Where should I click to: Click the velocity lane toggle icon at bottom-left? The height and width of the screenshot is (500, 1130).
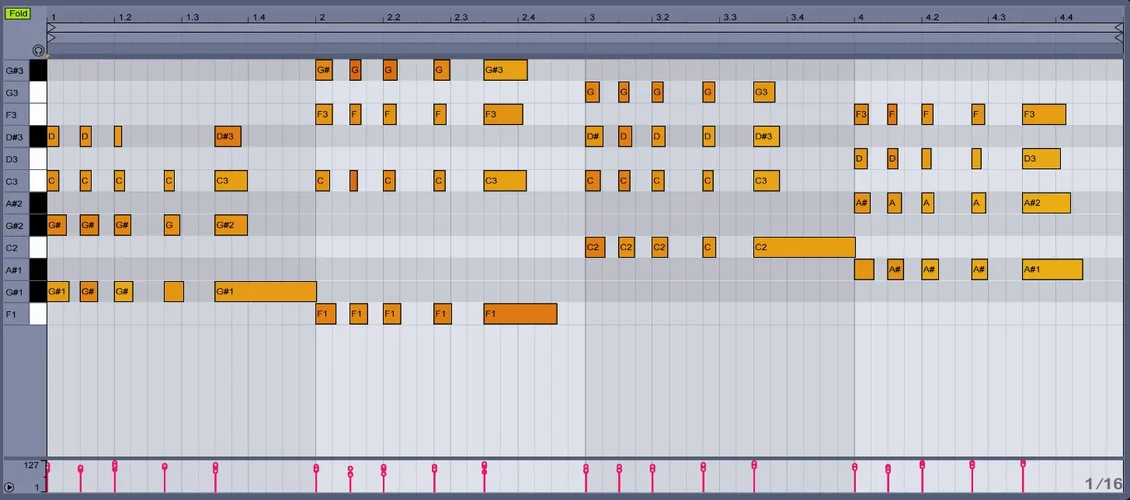point(9,487)
